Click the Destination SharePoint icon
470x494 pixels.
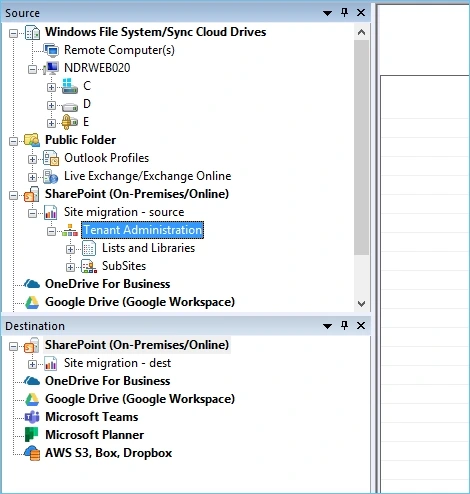click(32, 345)
